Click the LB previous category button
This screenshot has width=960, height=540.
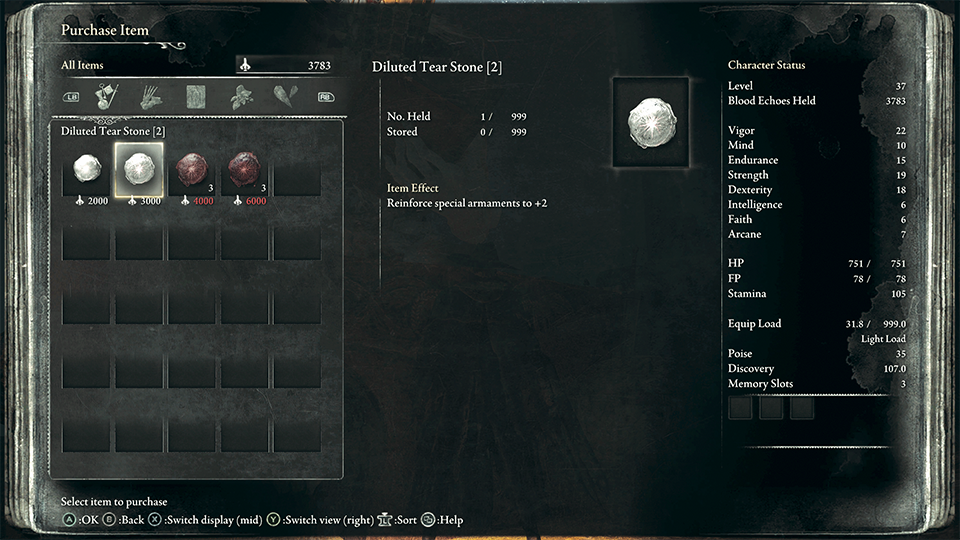pyautogui.click(x=71, y=97)
